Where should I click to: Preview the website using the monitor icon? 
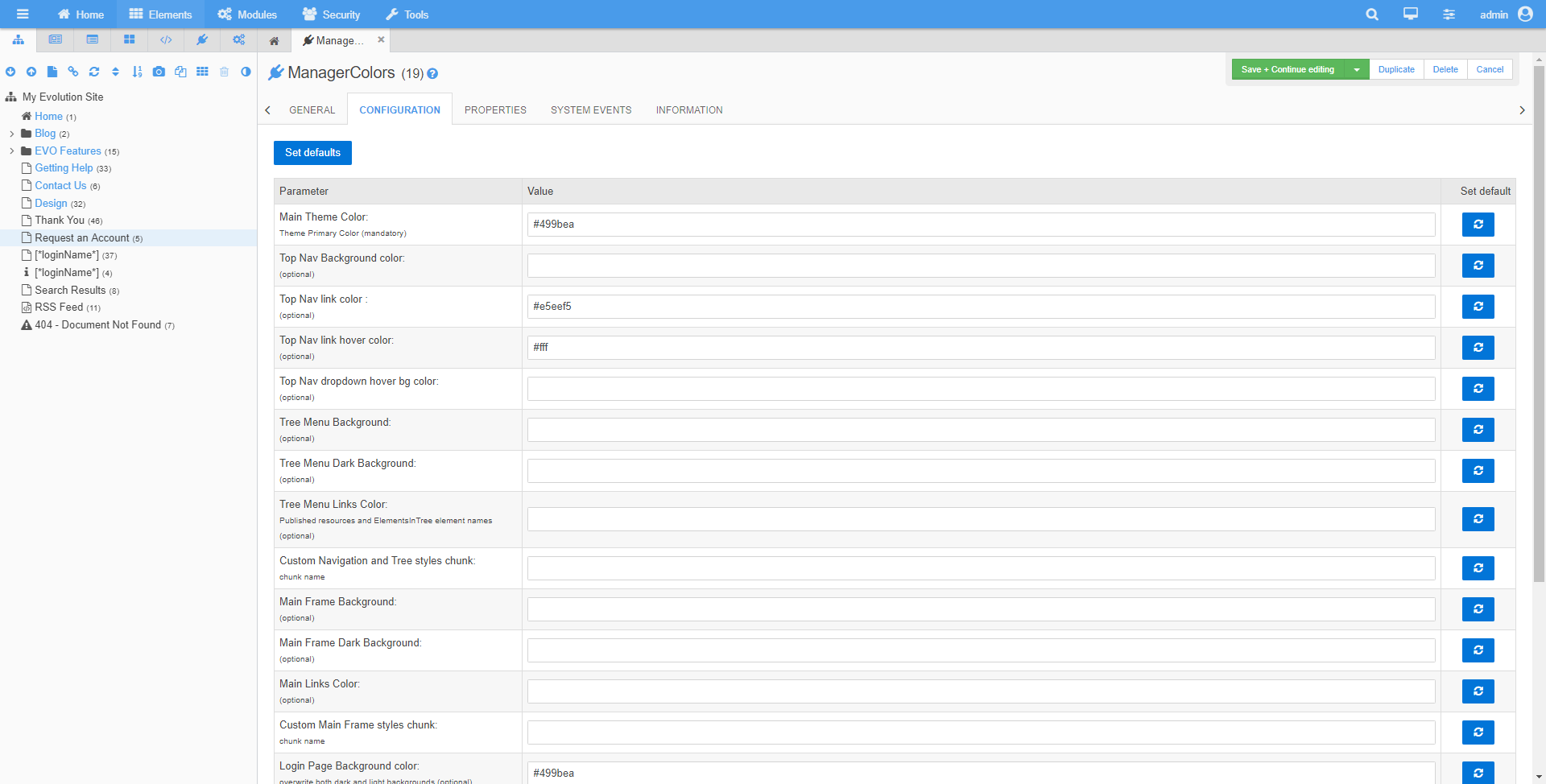1410,14
